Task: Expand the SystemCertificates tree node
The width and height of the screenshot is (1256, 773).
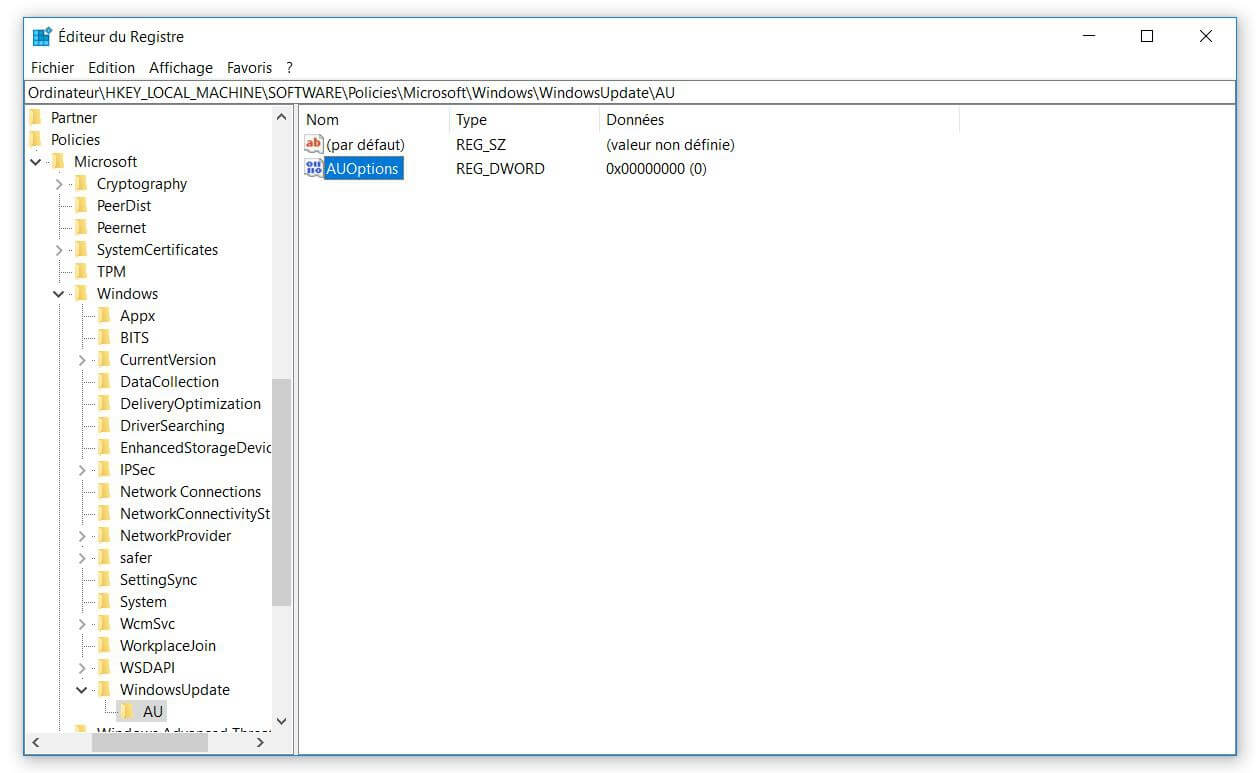Action: point(59,250)
